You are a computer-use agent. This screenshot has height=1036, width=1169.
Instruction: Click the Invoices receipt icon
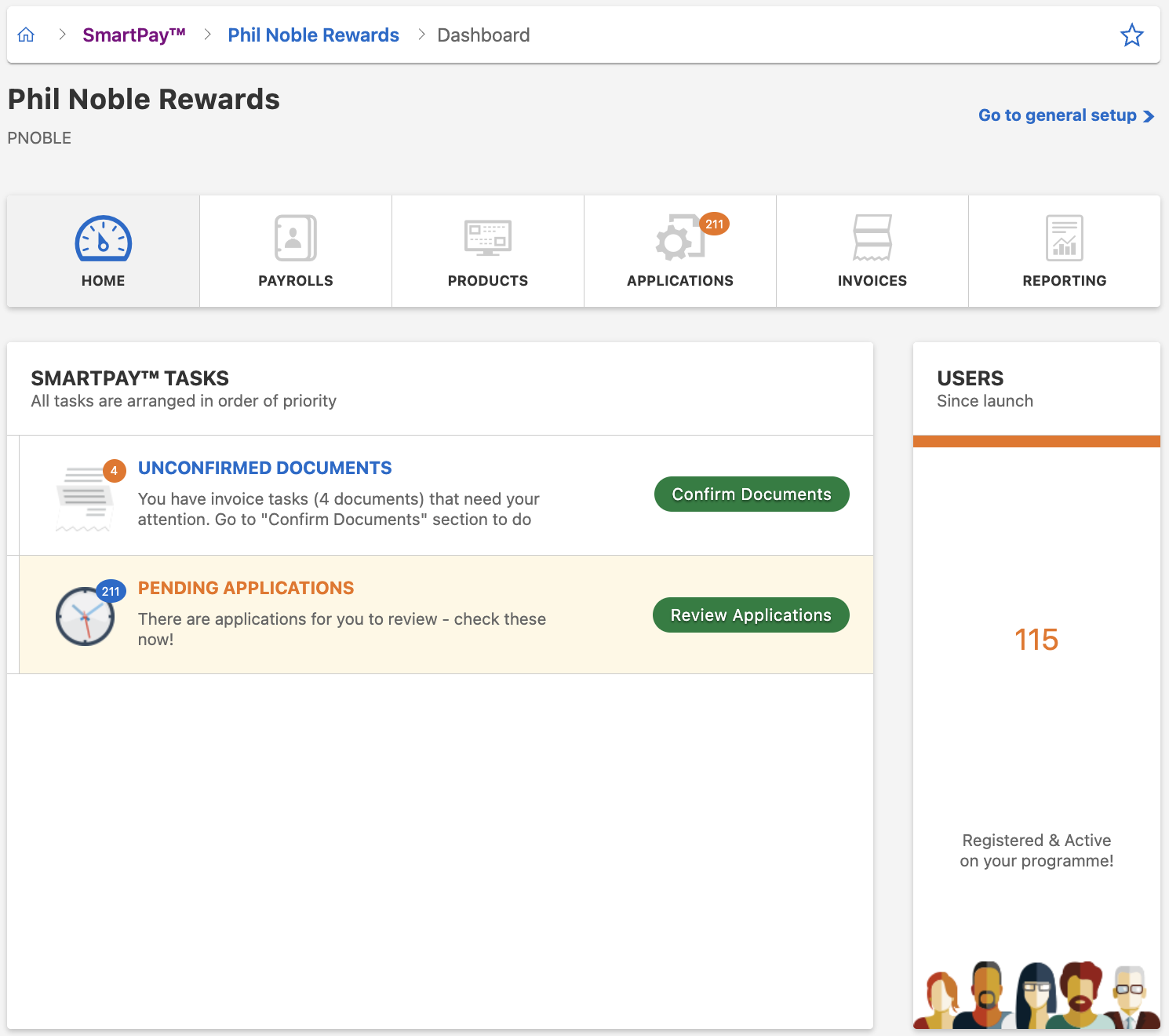coord(872,238)
